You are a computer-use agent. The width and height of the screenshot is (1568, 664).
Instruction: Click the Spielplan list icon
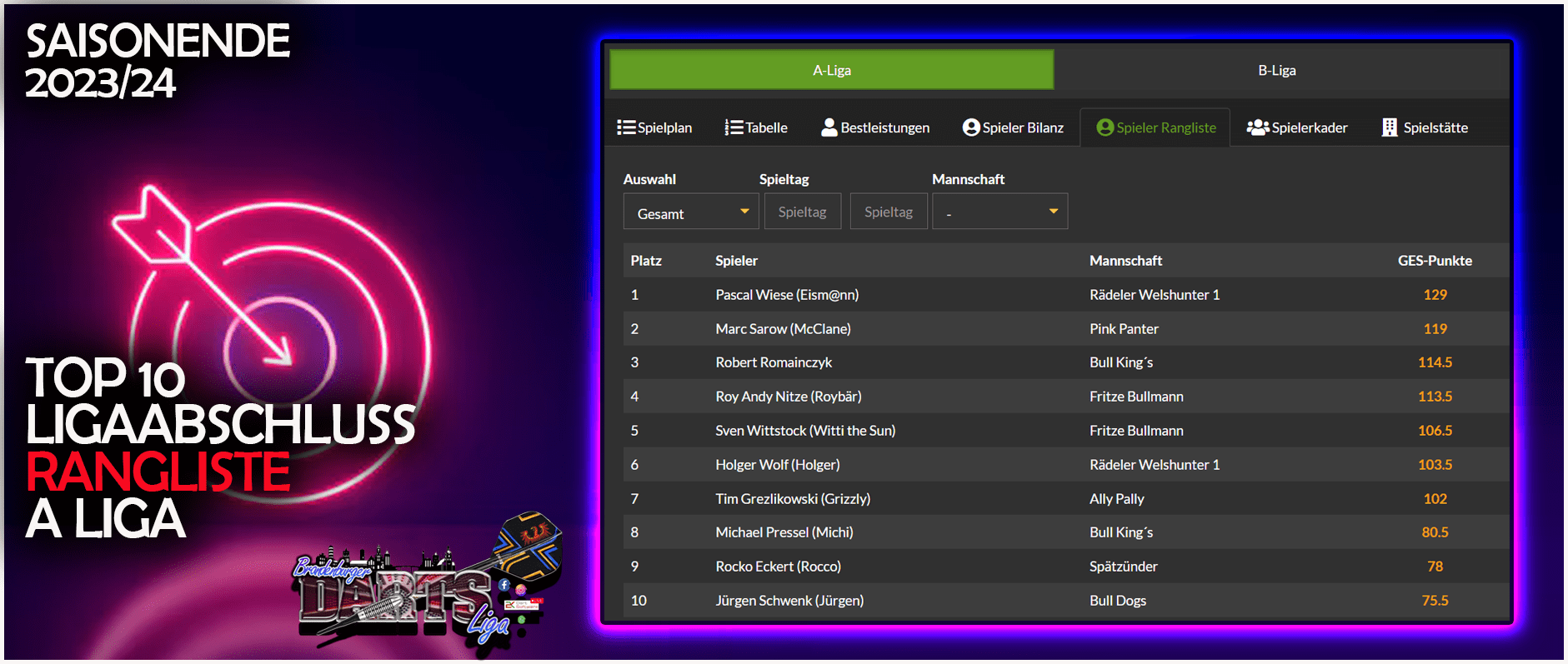(626, 127)
